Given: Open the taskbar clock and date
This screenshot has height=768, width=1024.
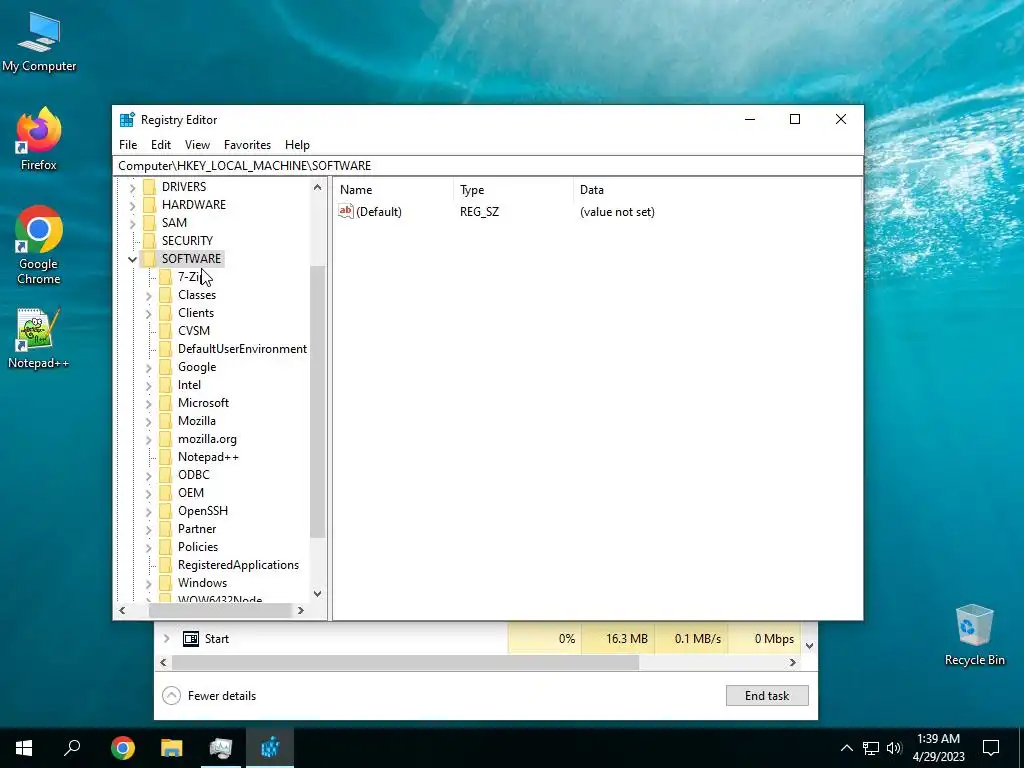Looking at the screenshot, I should (x=938, y=748).
